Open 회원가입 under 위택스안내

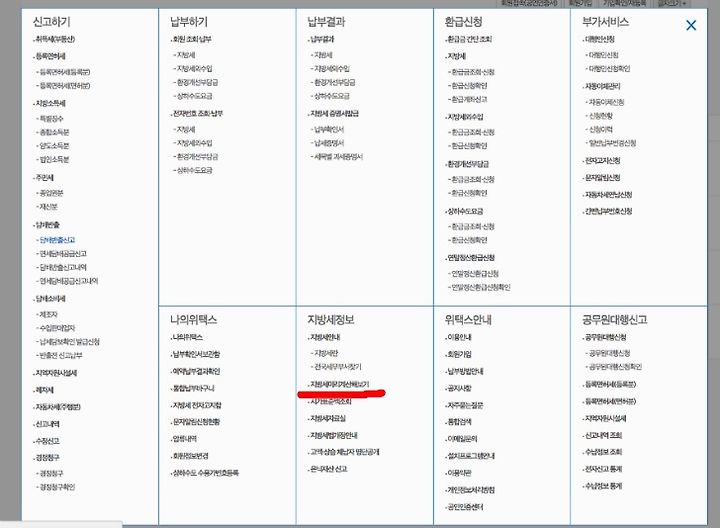459,354
